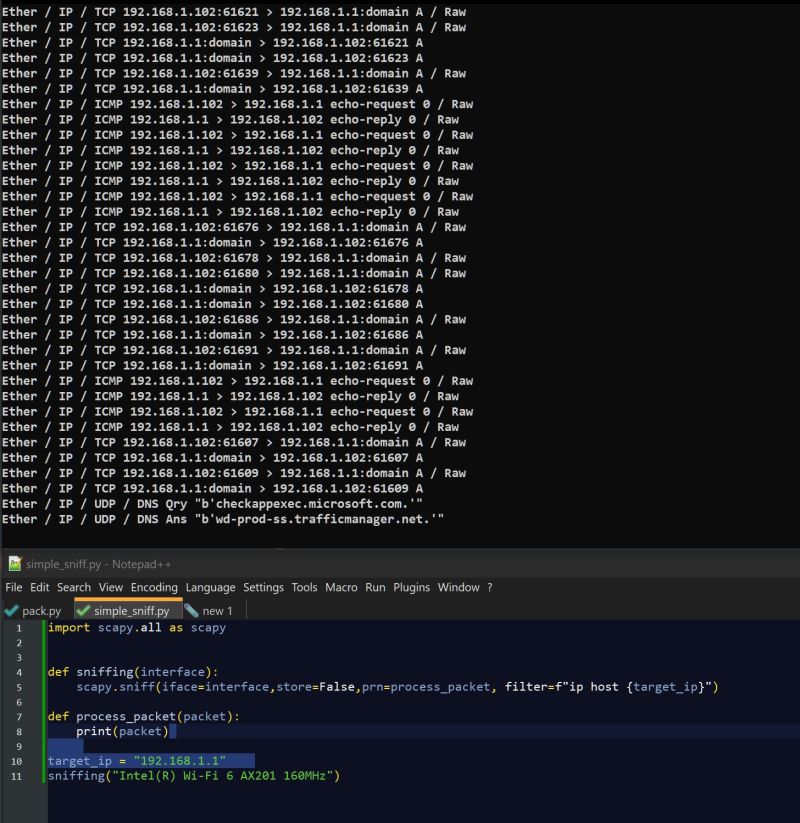
Task: Click 'prn=process_packet' argument in code
Action: (x=426, y=687)
